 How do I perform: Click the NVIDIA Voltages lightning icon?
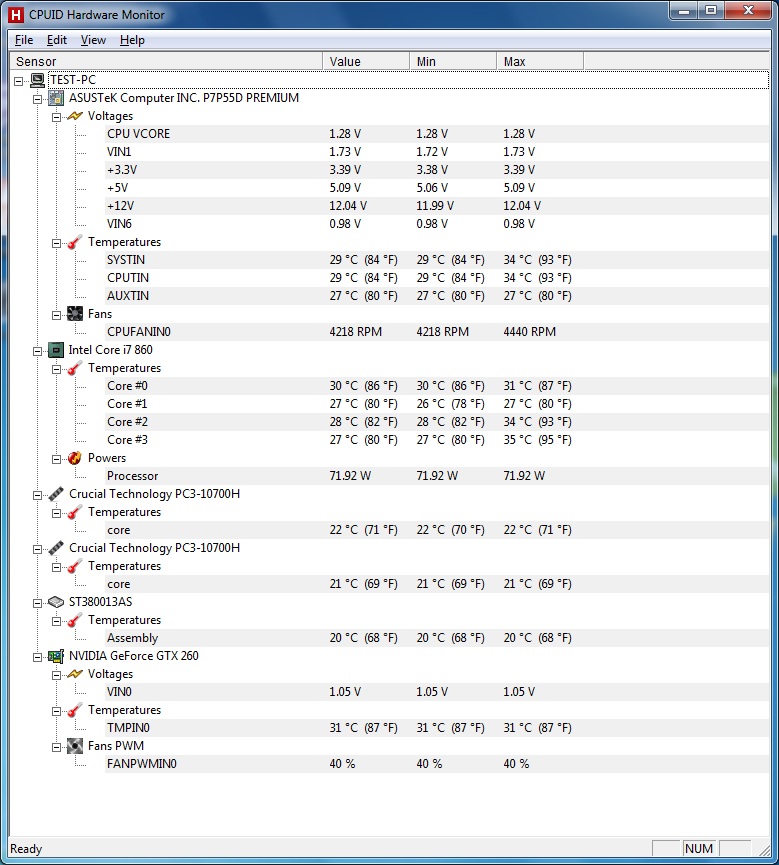(75, 675)
